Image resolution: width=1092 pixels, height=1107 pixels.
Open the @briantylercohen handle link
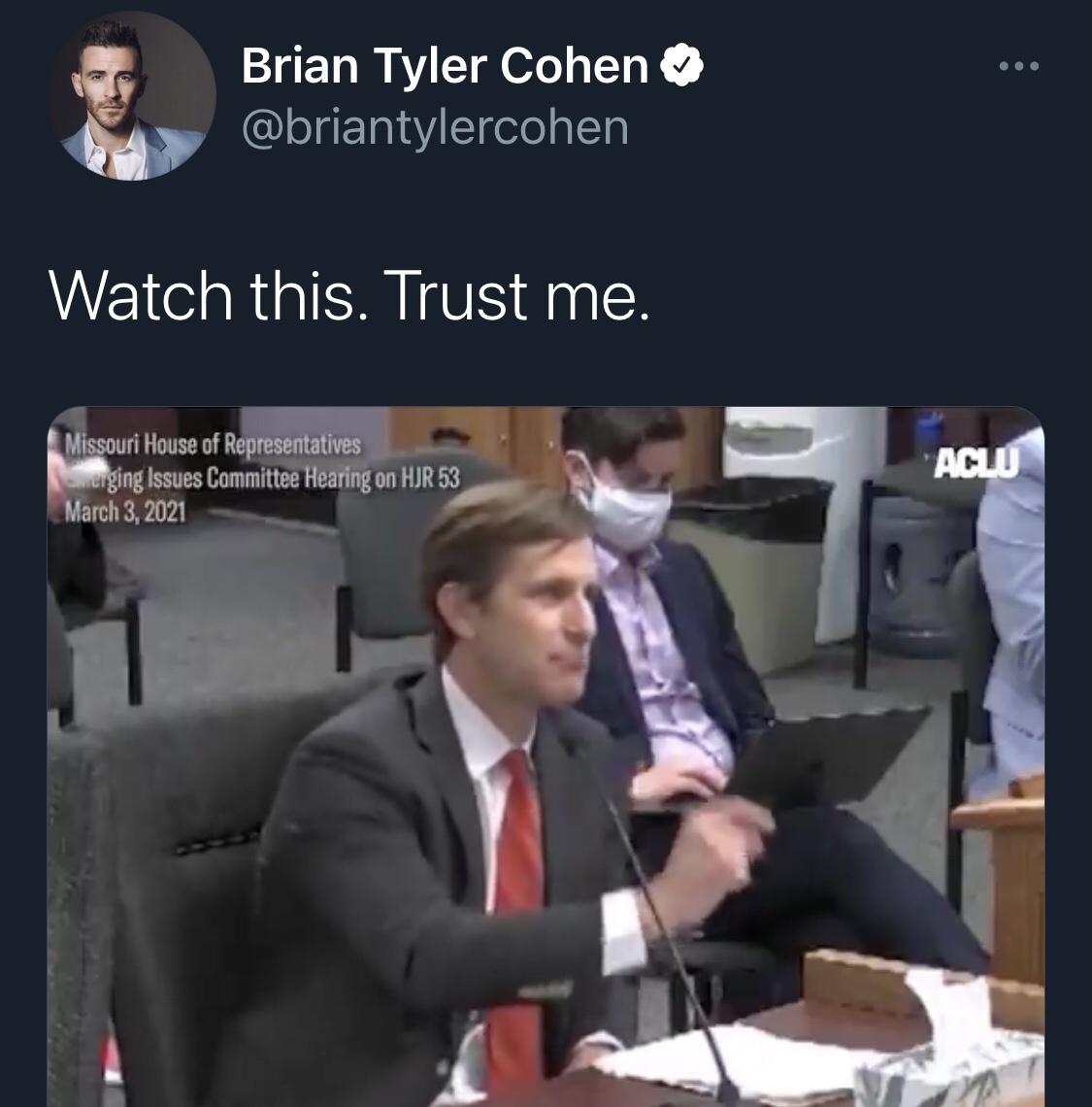click(x=435, y=128)
